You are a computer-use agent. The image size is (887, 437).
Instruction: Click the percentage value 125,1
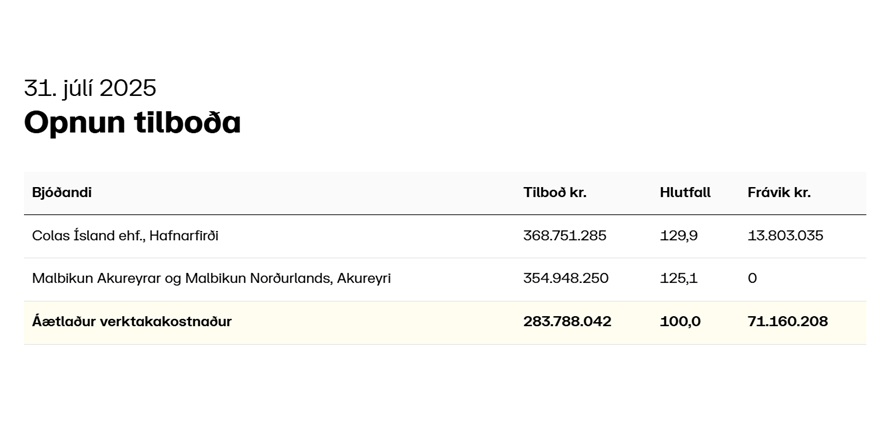(x=678, y=279)
